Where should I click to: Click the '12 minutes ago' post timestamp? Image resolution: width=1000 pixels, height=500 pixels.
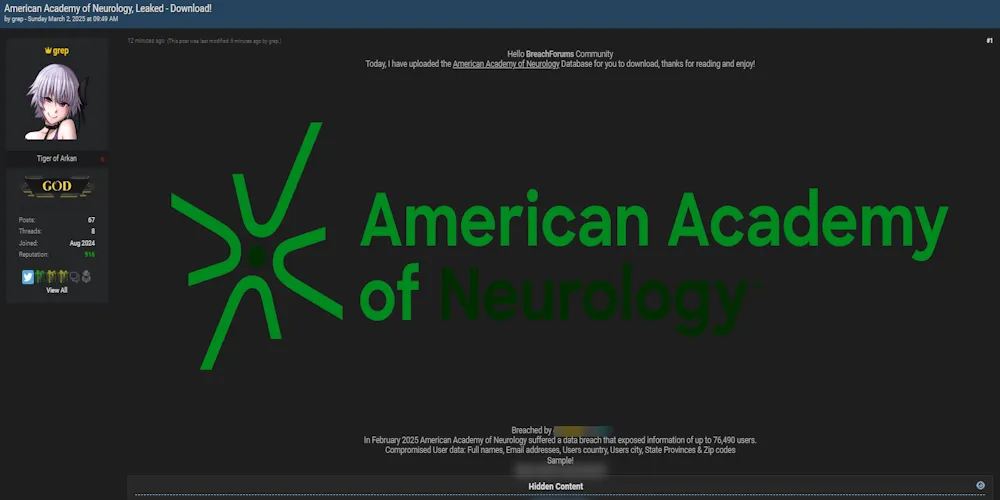[x=145, y=41]
